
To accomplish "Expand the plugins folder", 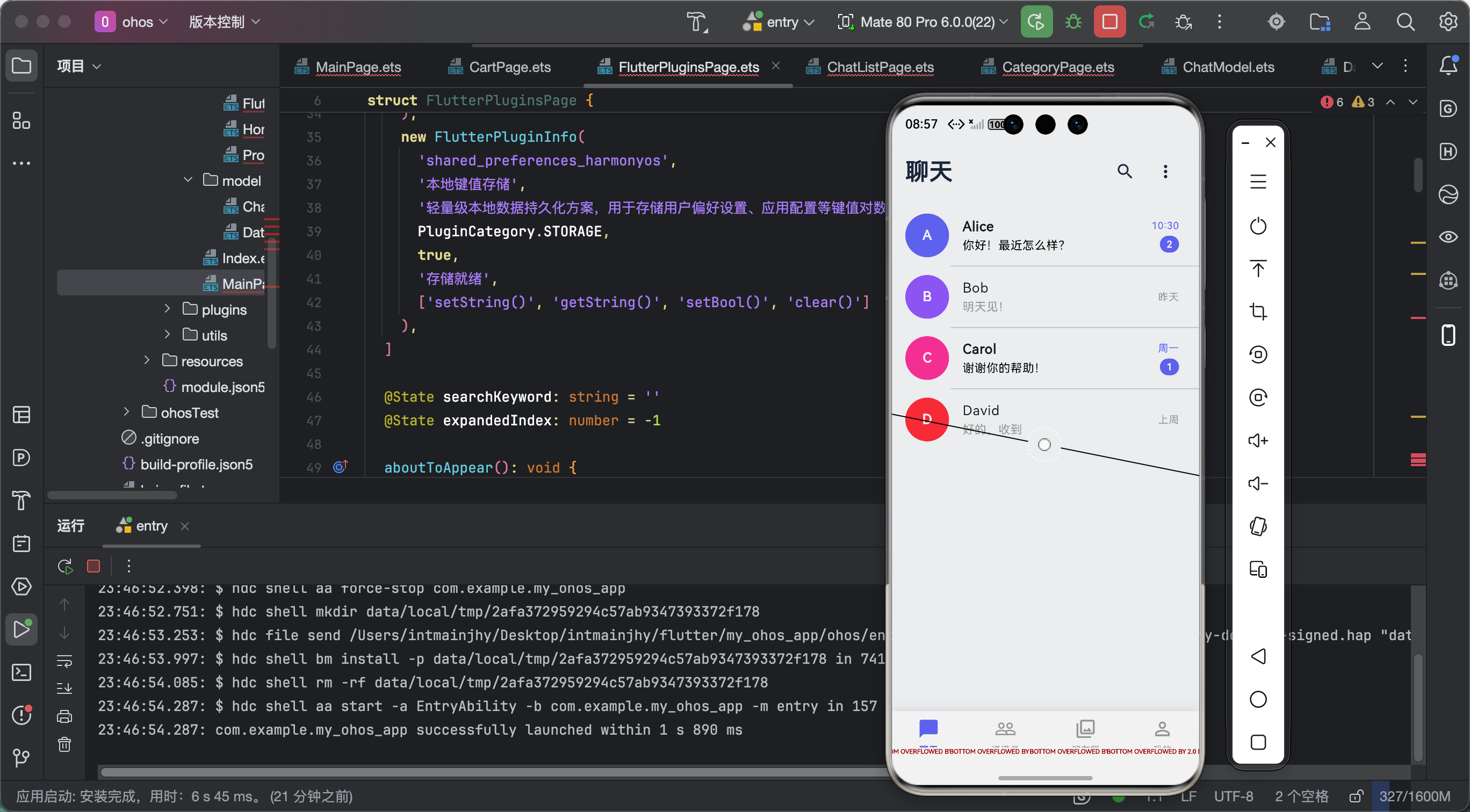I will pyautogui.click(x=167, y=308).
